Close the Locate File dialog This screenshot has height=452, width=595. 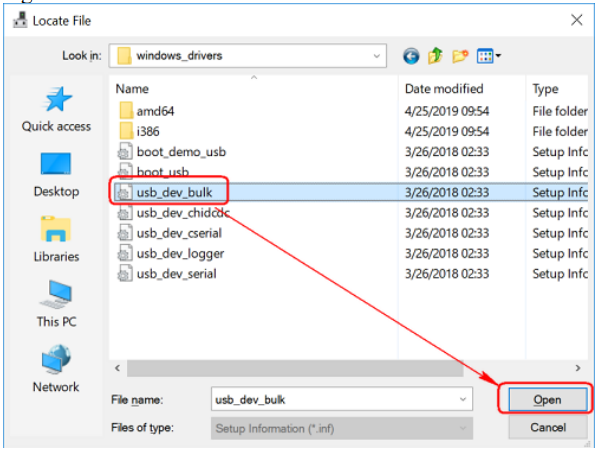[576, 20]
